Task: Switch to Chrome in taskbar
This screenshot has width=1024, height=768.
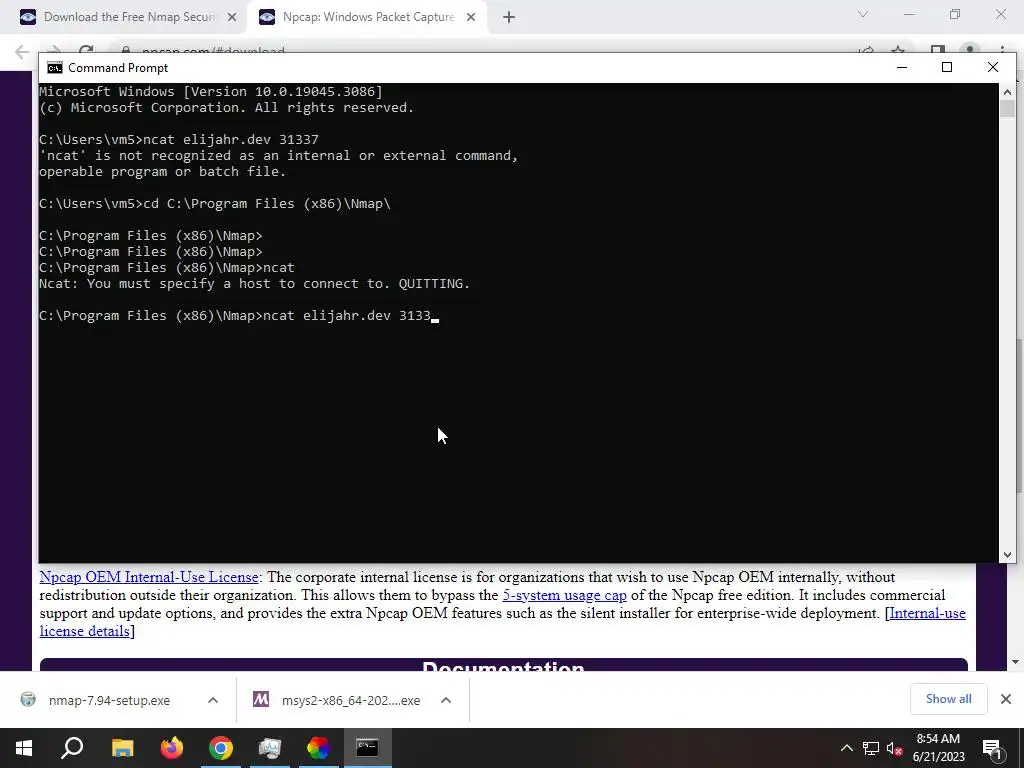Action: click(x=221, y=748)
